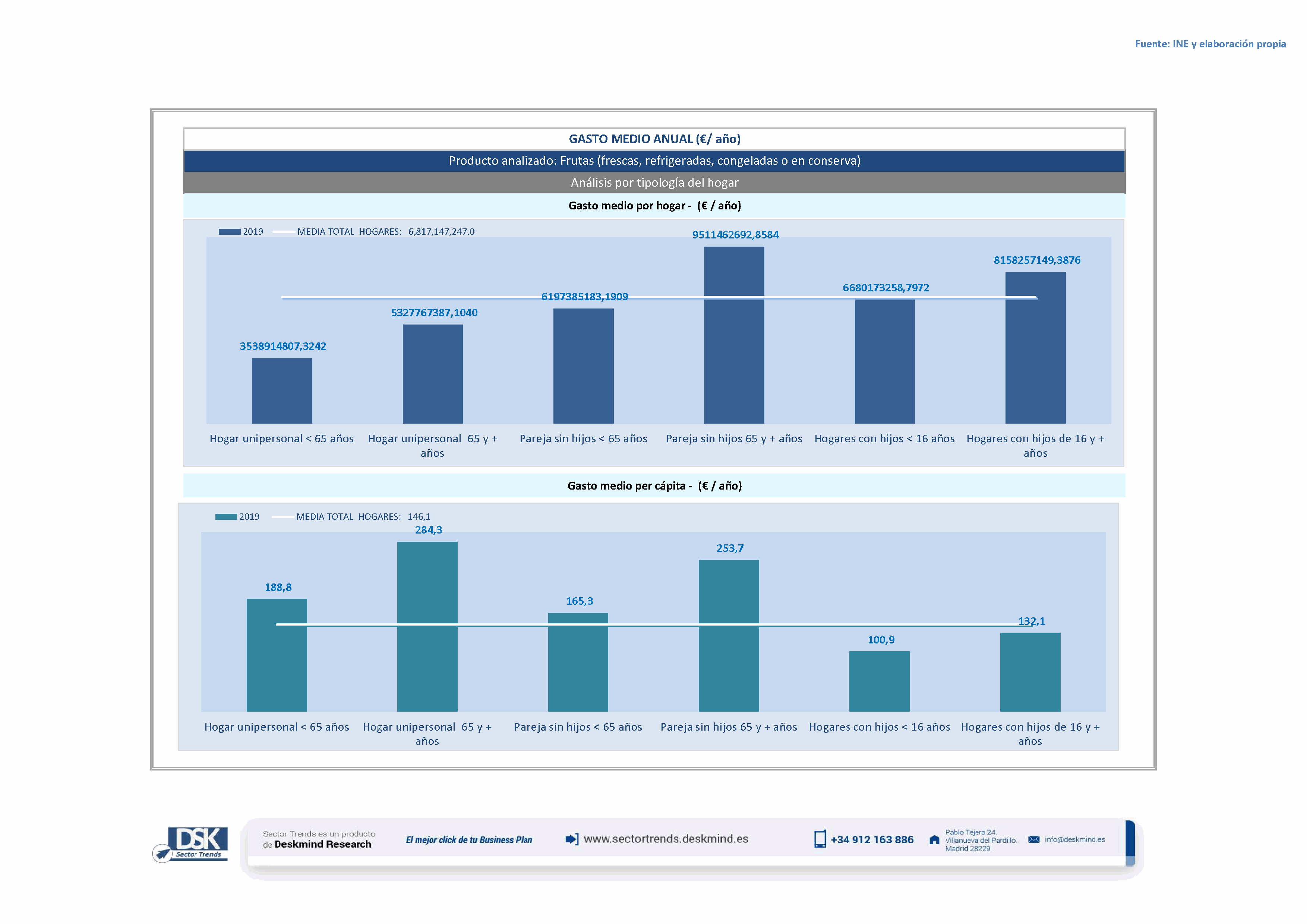
Task: Open the www.sectortrends.deskmind.es link
Action: tap(666, 839)
